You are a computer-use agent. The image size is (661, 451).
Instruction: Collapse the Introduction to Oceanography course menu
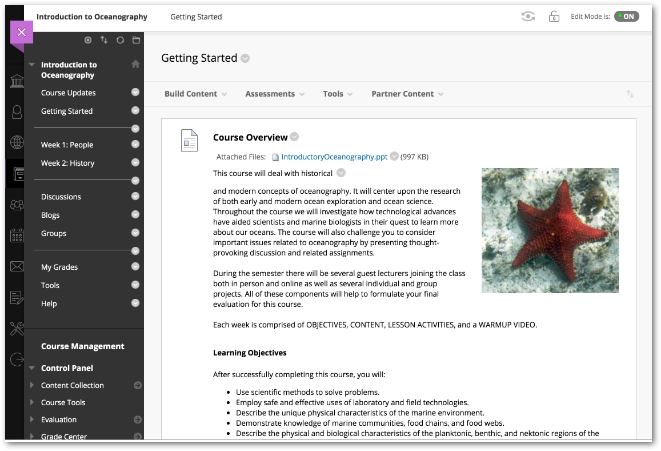click(x=32, y=65)
